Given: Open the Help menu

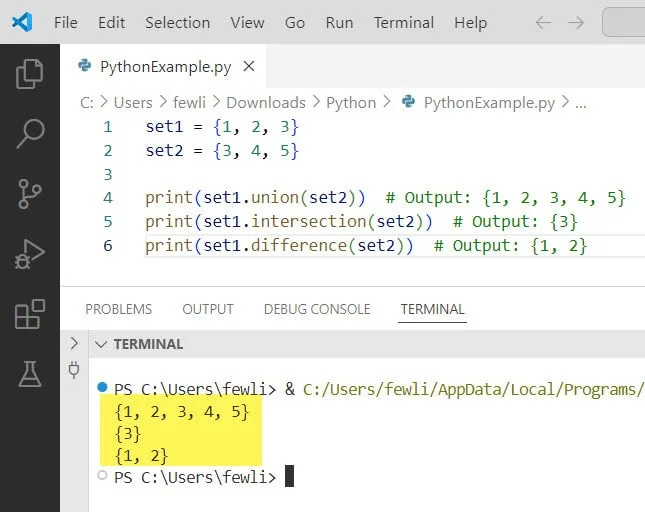Looking at the screenshot, I should [x=471, y=23].
